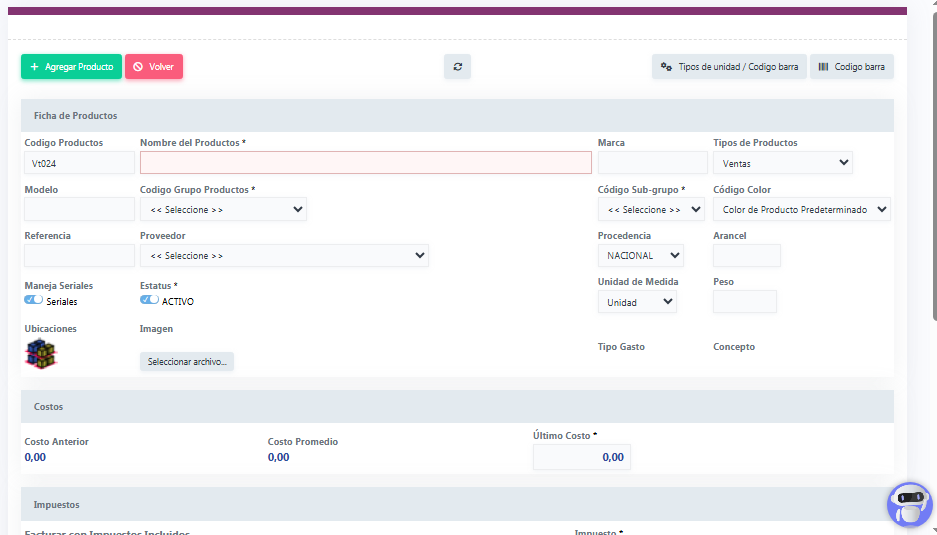Click the Marca text field
The image size is (937, 535).
pos(652,162)
